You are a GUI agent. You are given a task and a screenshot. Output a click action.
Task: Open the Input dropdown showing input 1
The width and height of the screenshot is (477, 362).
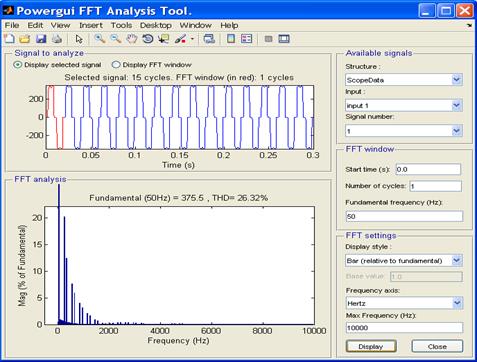[404, 106]
